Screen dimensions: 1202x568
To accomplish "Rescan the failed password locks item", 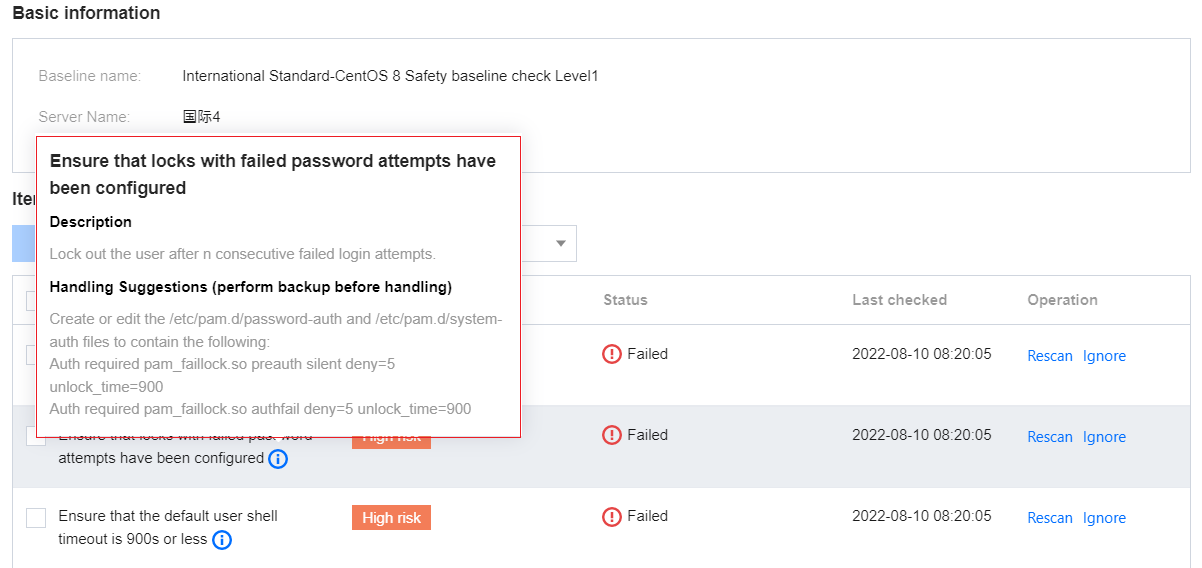I will pyautogui.click(x=1050, y=437).
